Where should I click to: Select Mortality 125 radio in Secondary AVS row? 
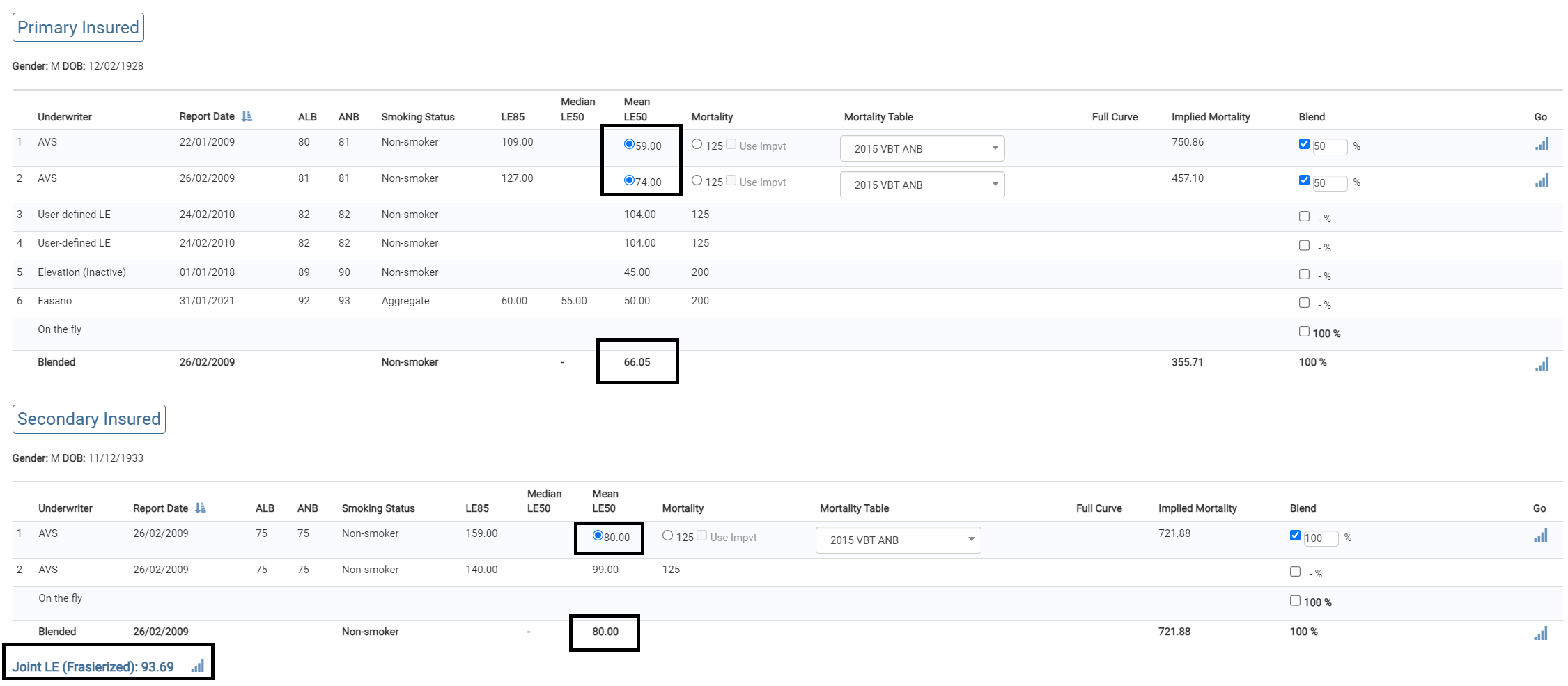[667, 536]
